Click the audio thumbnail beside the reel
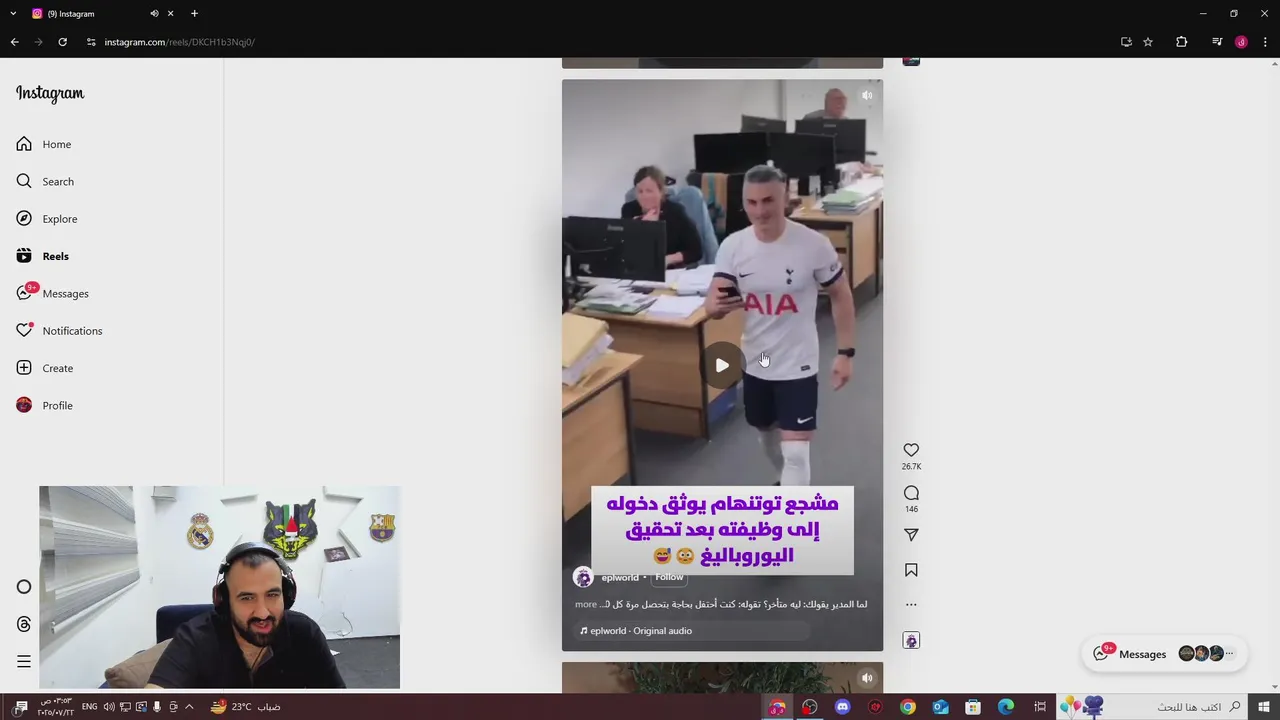1280x720 pixels. (911, 640)
